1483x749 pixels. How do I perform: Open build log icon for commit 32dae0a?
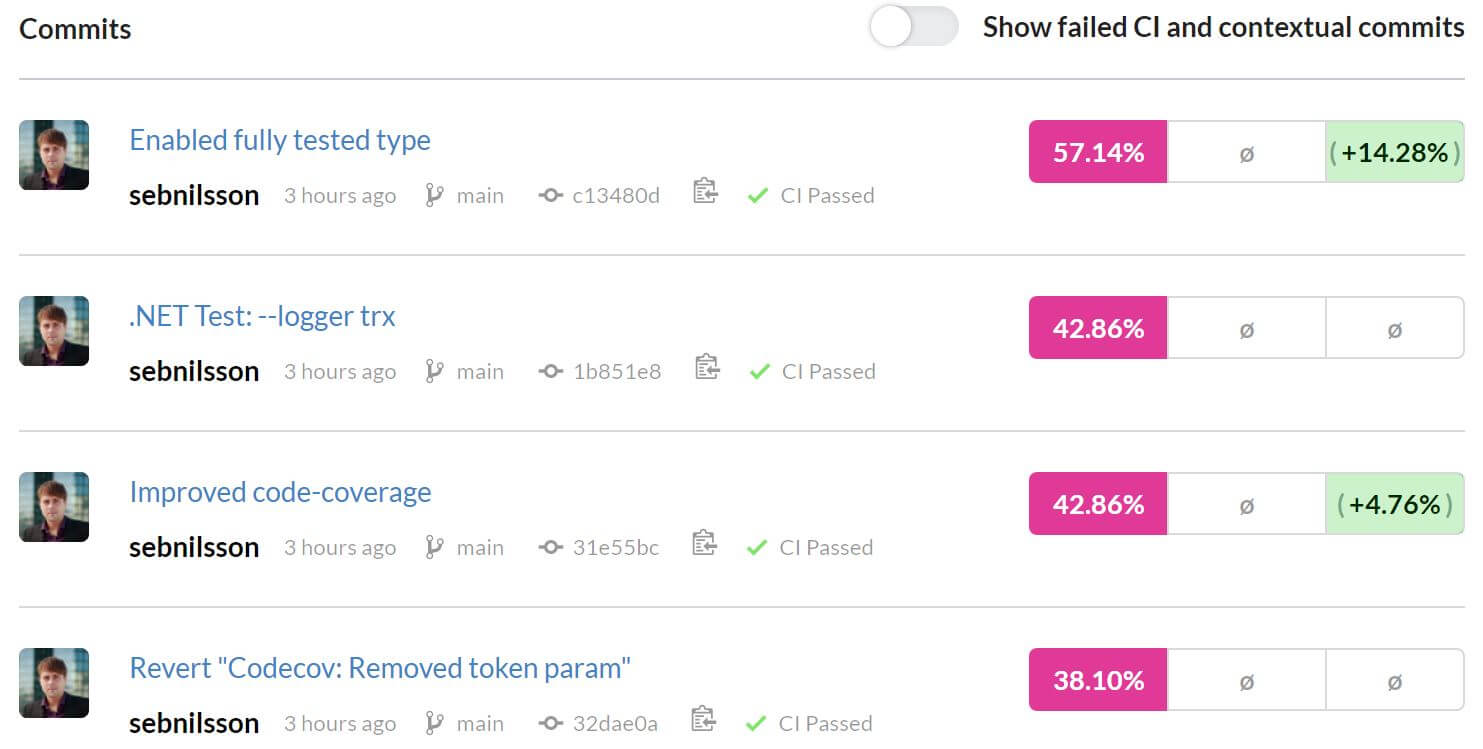click(x=703, y=719)
